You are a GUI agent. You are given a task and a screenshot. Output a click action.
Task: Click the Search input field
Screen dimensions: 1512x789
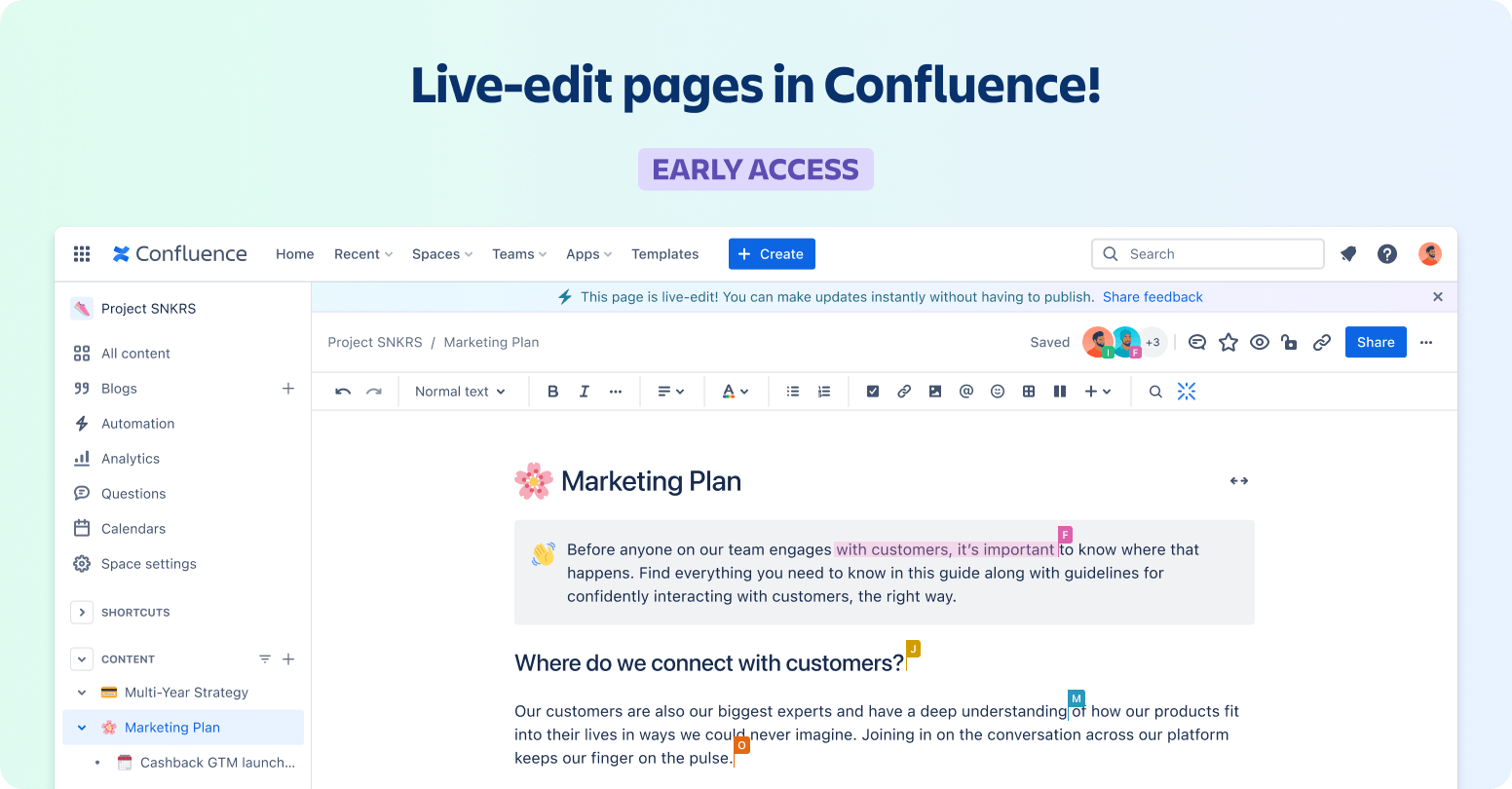click(1208, 254)
